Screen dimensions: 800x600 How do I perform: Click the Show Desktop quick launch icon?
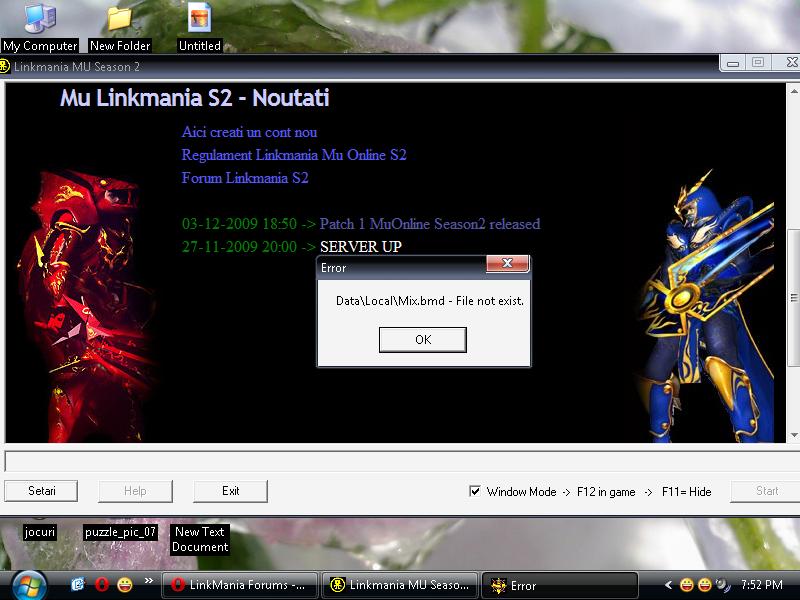(78, 585)
